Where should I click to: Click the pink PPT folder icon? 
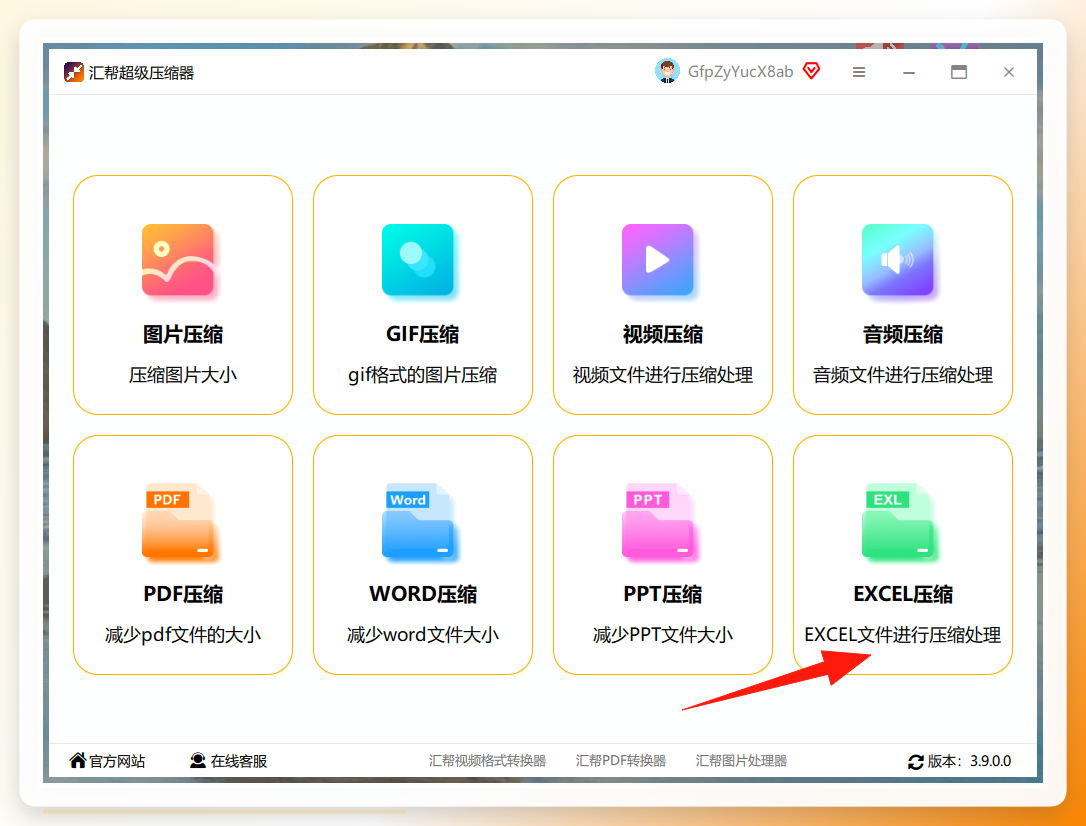658,520
